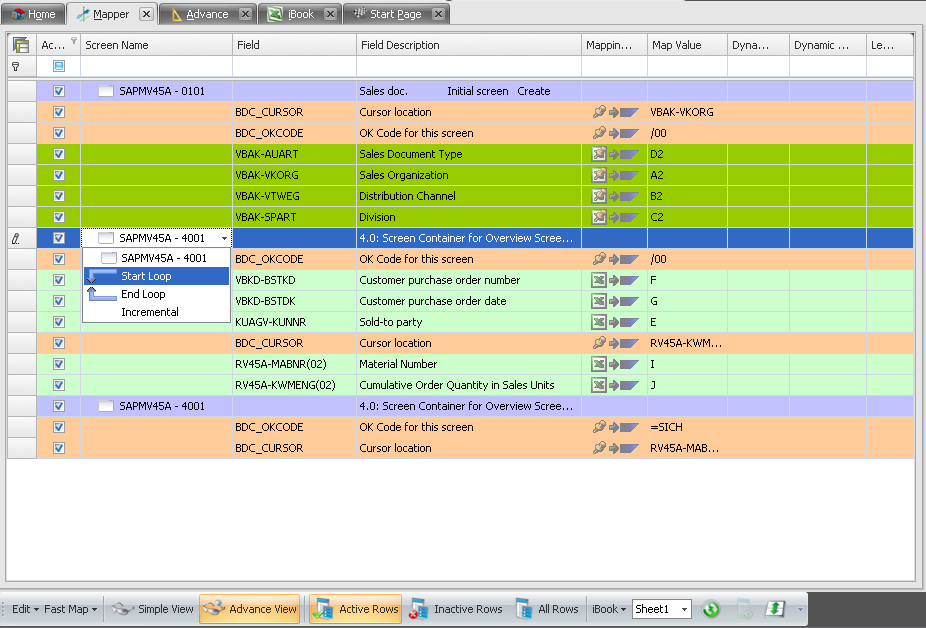The image size is (926, 628).
Task: Click the column chooser icon in grid corner
Action: click(x=21, y=45)
